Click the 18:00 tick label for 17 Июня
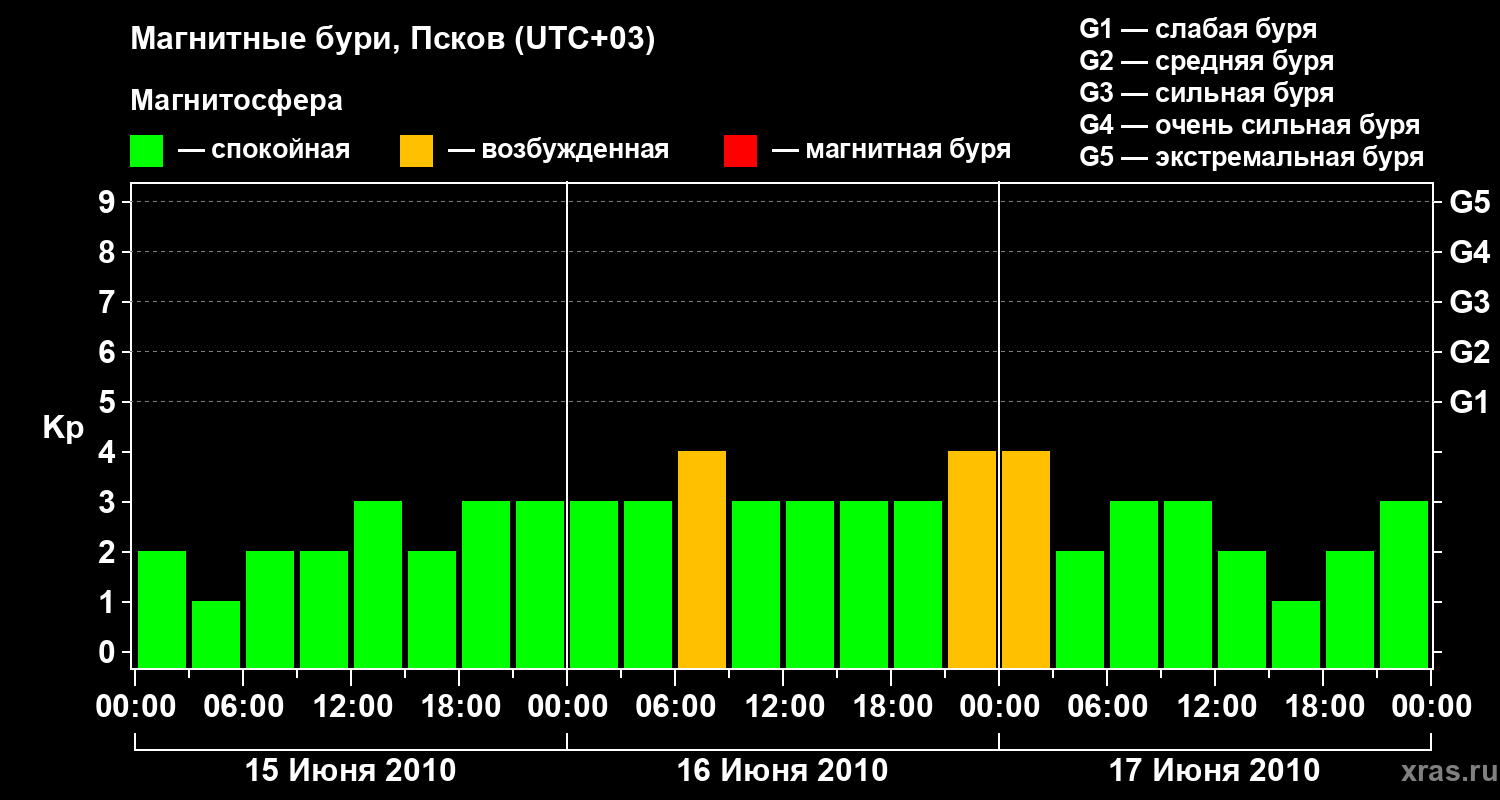The height and width of the screenshot is (800, 1500). 1323,706
